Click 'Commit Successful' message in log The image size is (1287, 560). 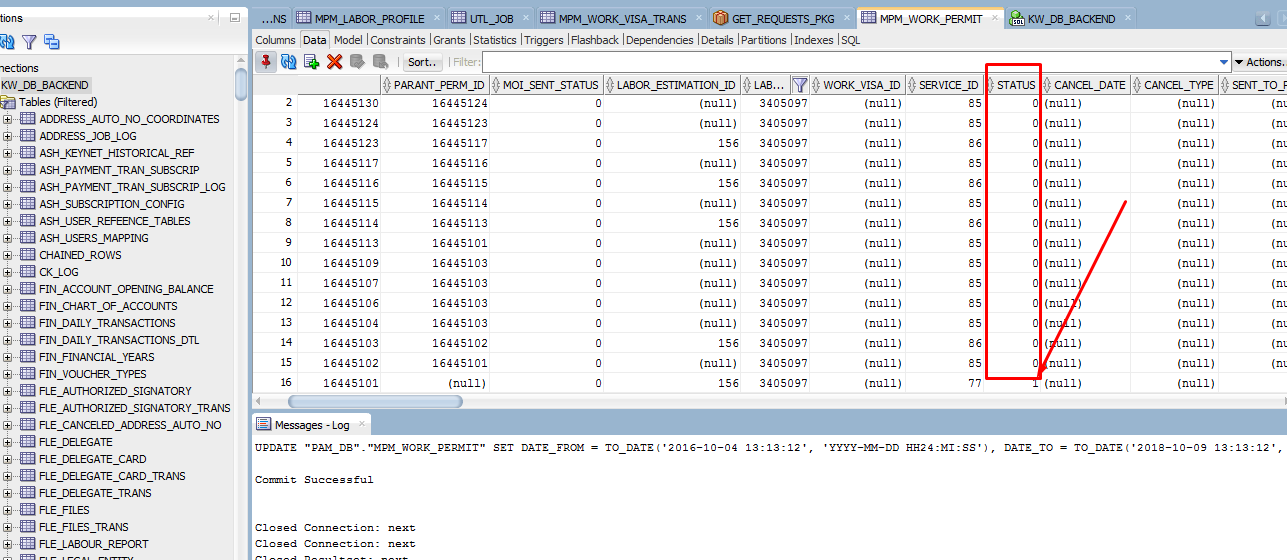314,480
